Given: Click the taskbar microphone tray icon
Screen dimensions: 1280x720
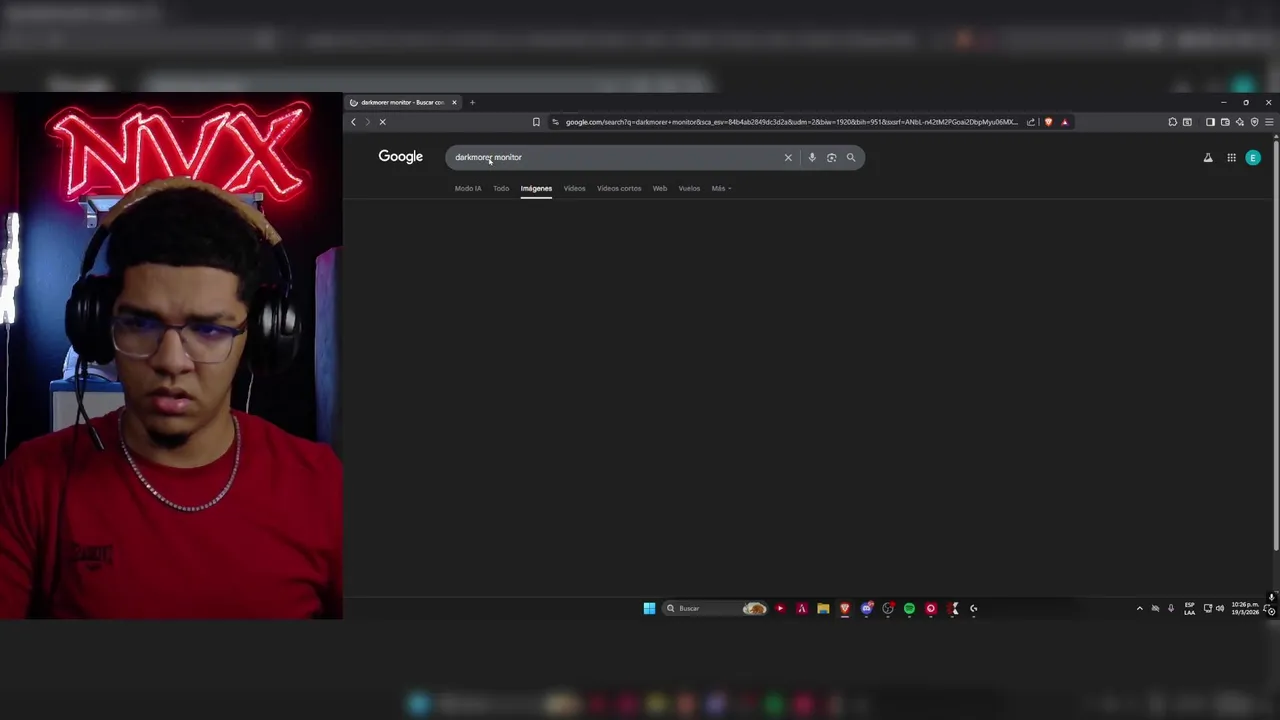Looking at the screenshot, I should tap(1171, 608).
